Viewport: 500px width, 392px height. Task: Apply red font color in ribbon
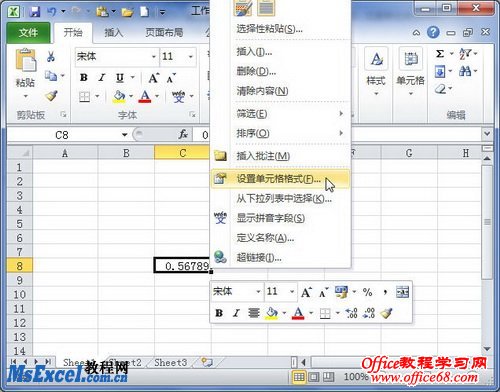click(145, 97)
